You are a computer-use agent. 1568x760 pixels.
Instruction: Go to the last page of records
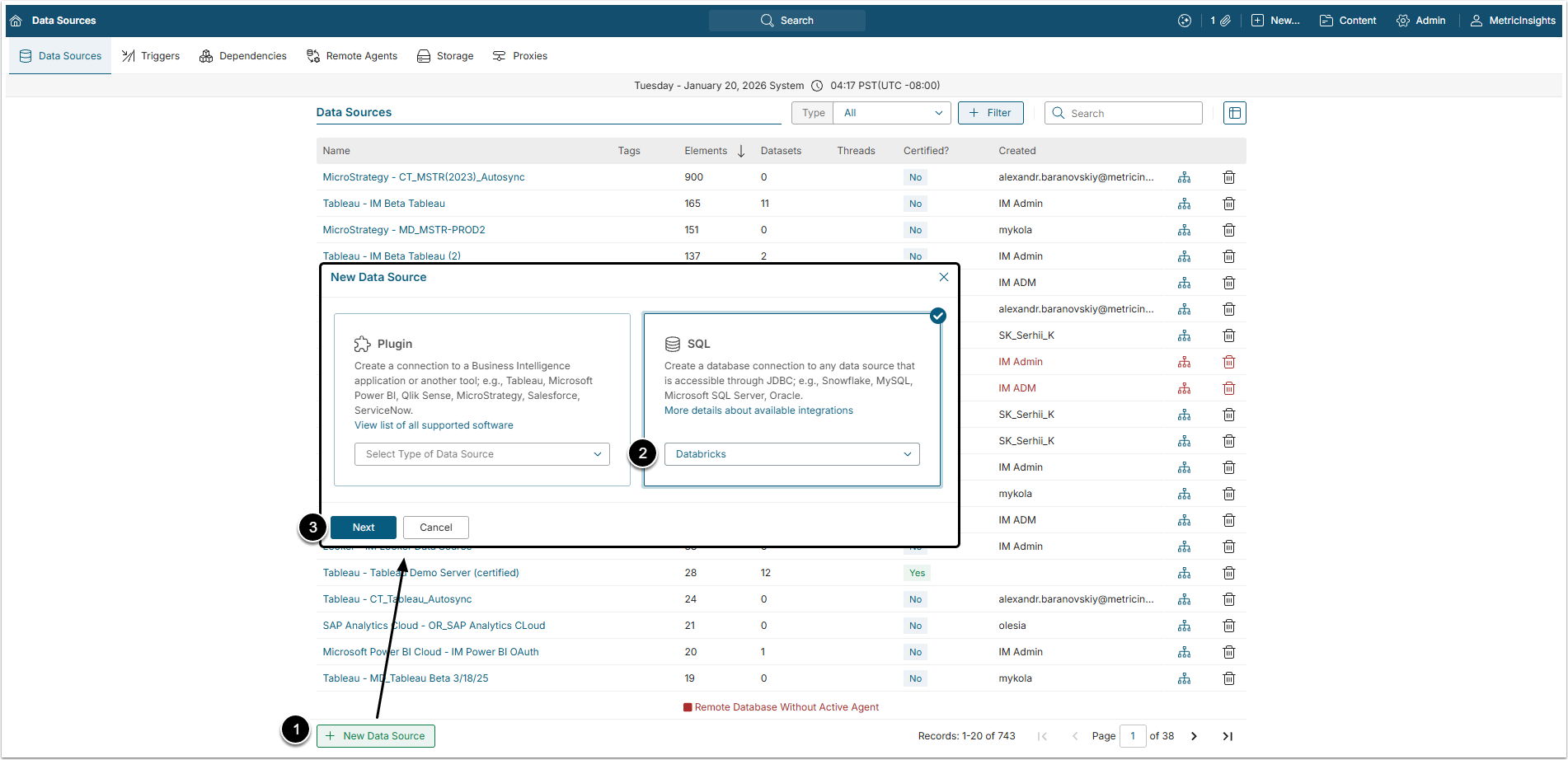(x=1228, y=736)
